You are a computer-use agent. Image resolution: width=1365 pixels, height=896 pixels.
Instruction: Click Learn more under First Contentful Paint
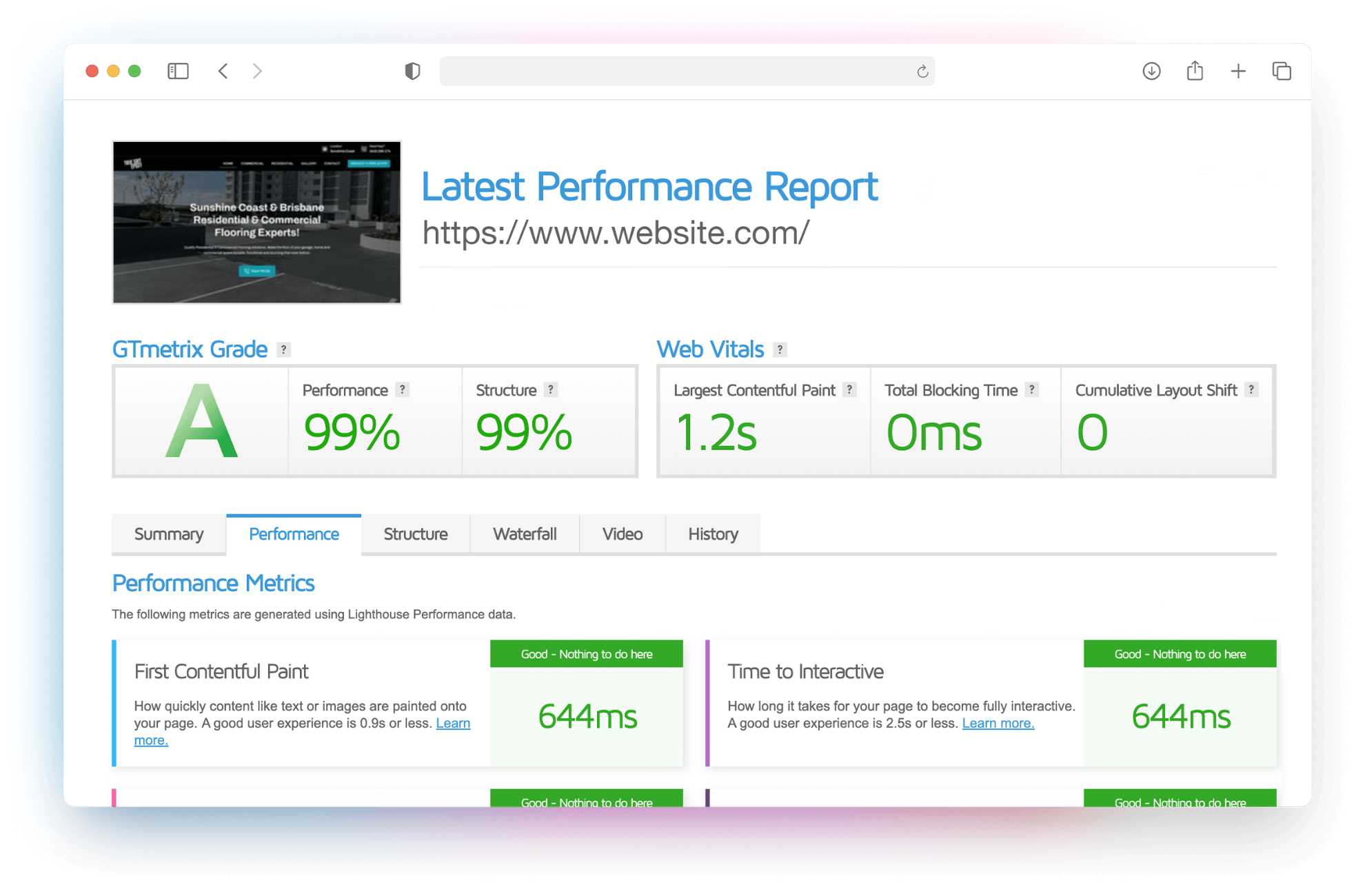(x=453, y=723)
